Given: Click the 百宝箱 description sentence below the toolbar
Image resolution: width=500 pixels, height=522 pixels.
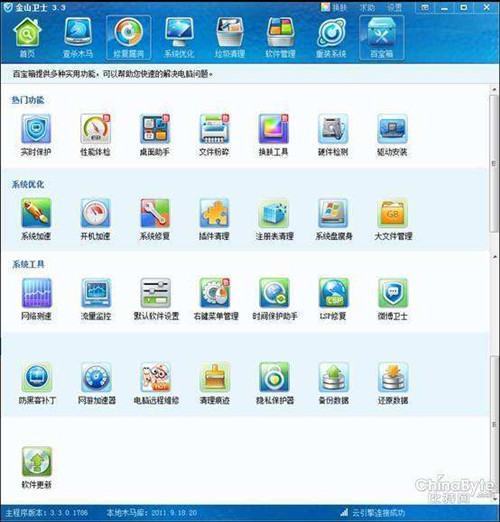Looking at the screenshot, I should (113, 74).
